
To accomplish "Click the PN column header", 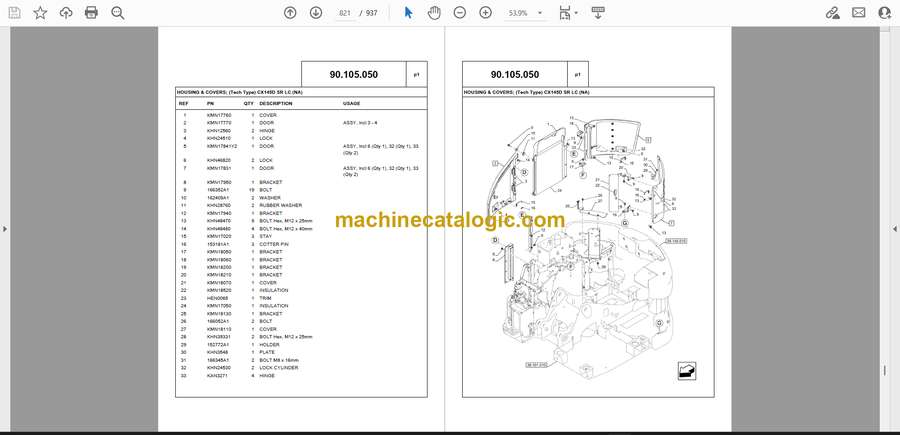I will pos(210,104).
